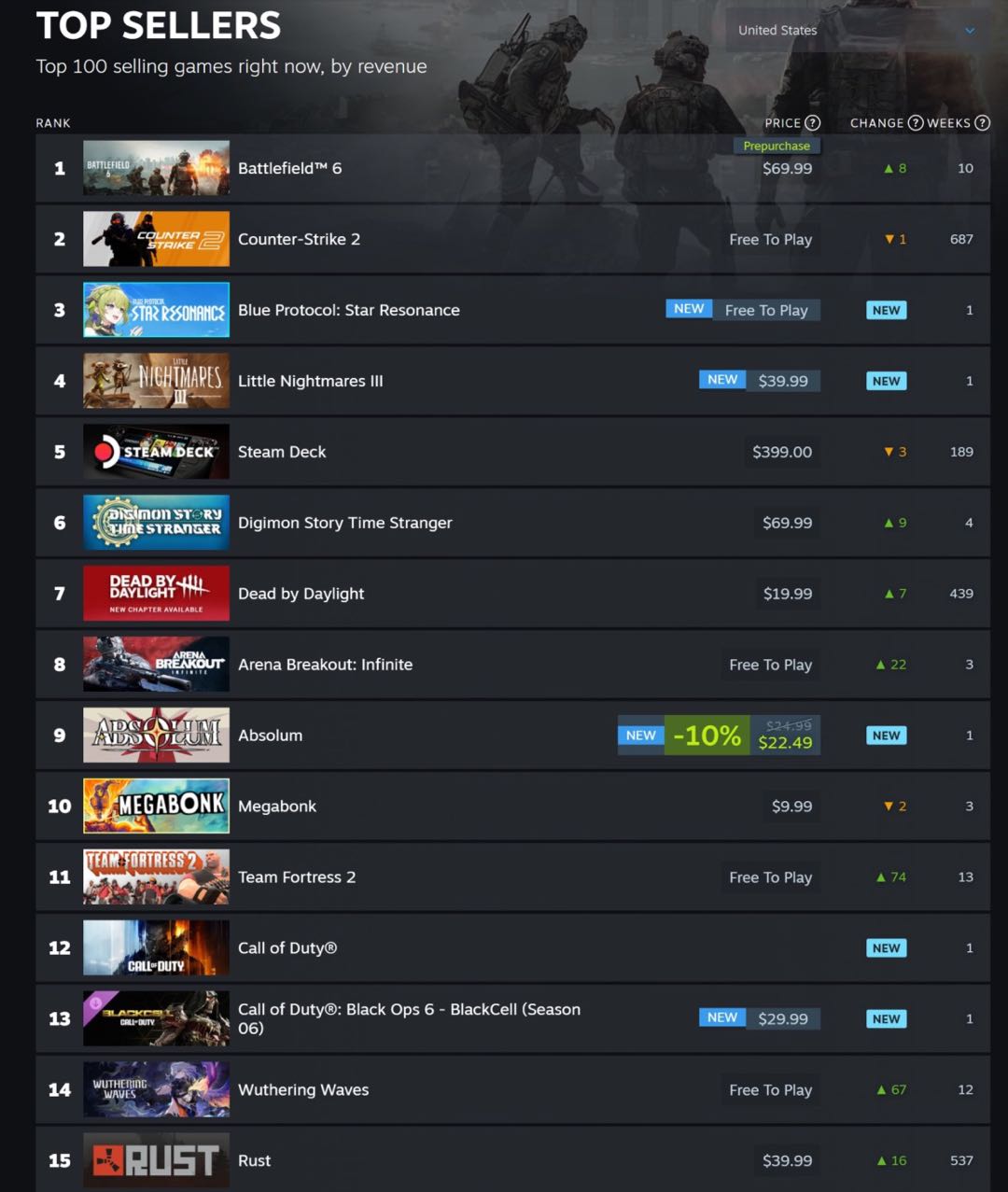The height and width of the screenshot is (1192, 1008).
Task: Click the Little Nightmares III $39.99 price
Action: tap(783, 381)
